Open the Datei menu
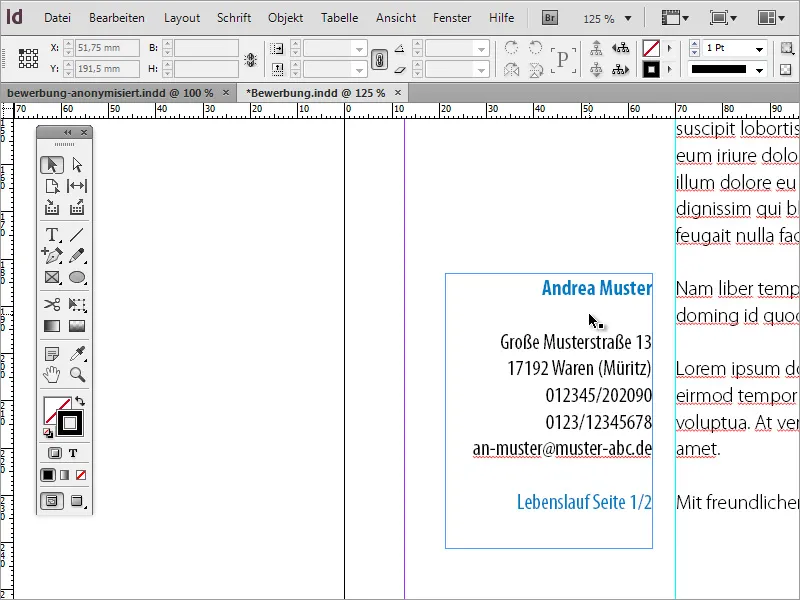 coord(57,18)
